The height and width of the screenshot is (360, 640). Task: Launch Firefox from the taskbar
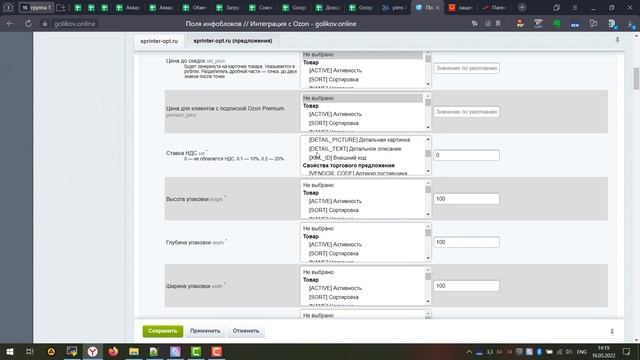tap(113, 351)
